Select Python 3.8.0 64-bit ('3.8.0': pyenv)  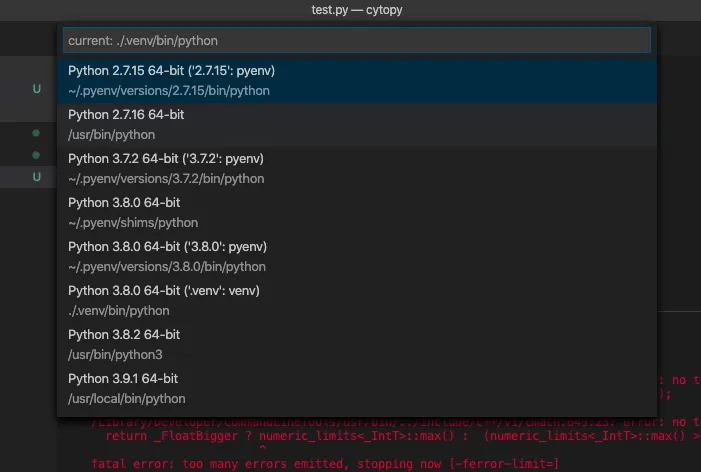click(167, 247)
